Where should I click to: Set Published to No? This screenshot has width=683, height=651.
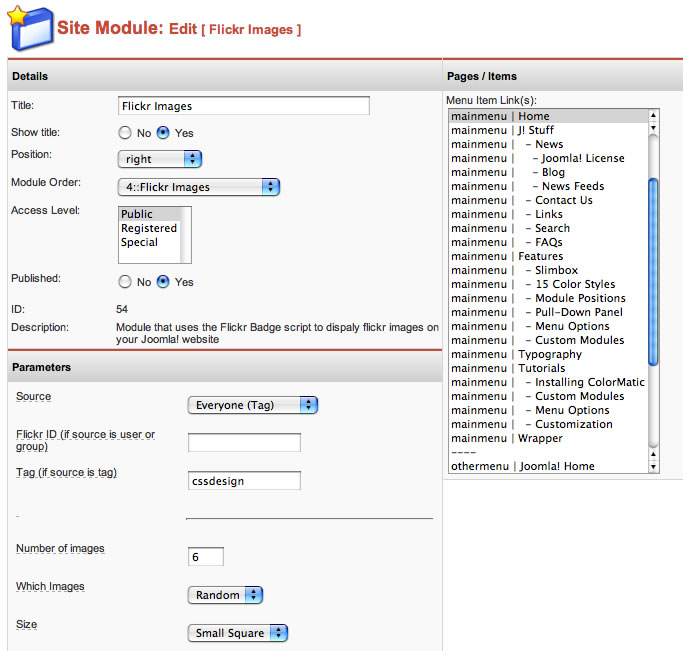pos(125,282)
